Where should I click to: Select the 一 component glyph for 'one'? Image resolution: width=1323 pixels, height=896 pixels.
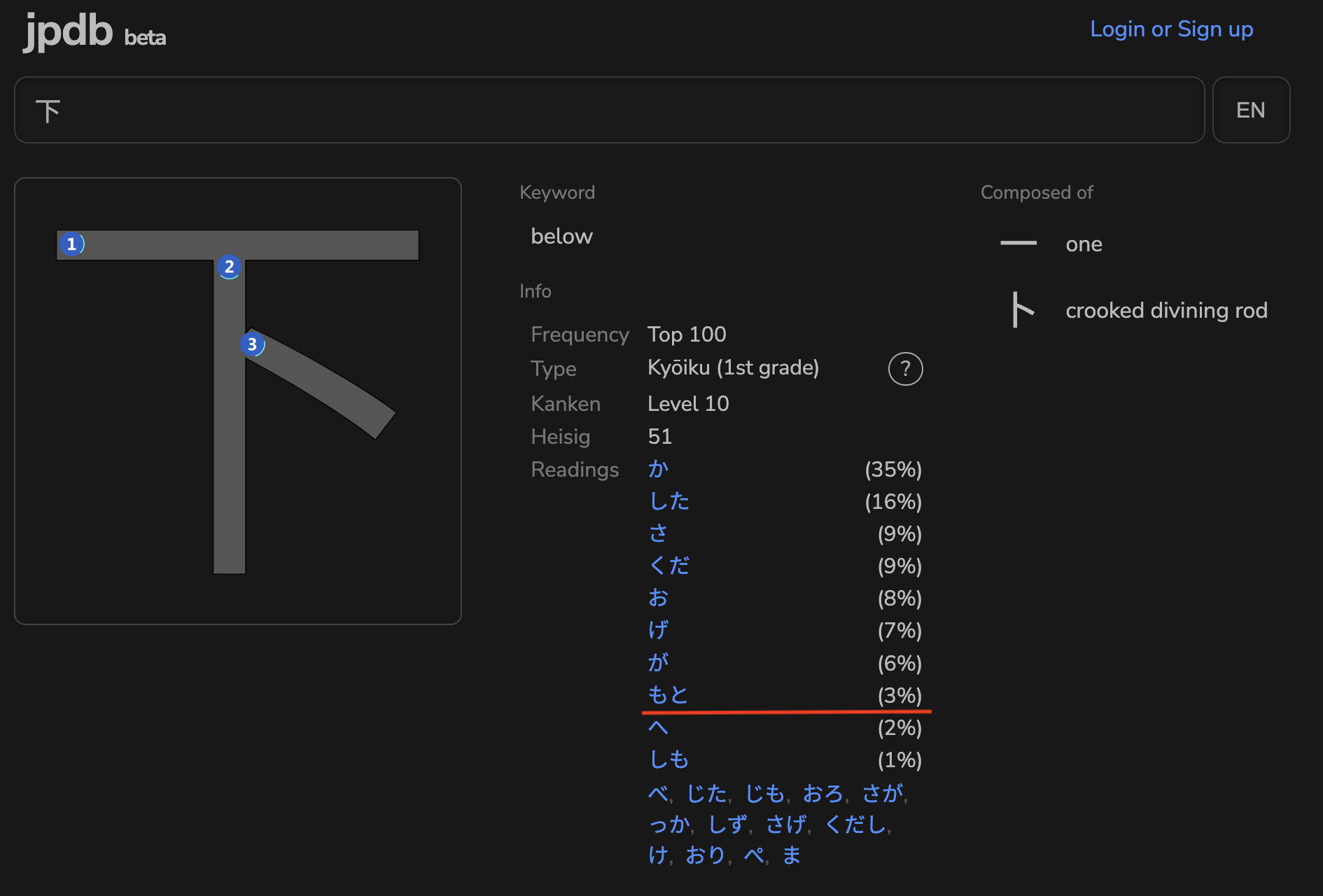pos(1018,244)
